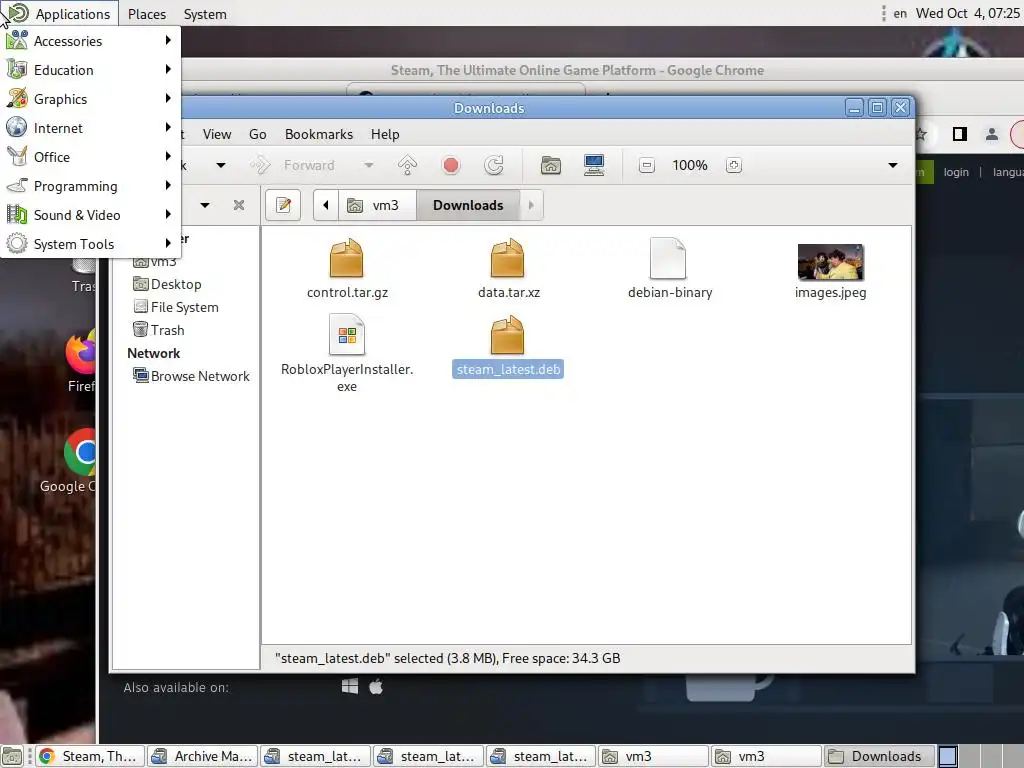Open the Office submenu
This screenshot has height=768, width=1024.
[90, 157]
